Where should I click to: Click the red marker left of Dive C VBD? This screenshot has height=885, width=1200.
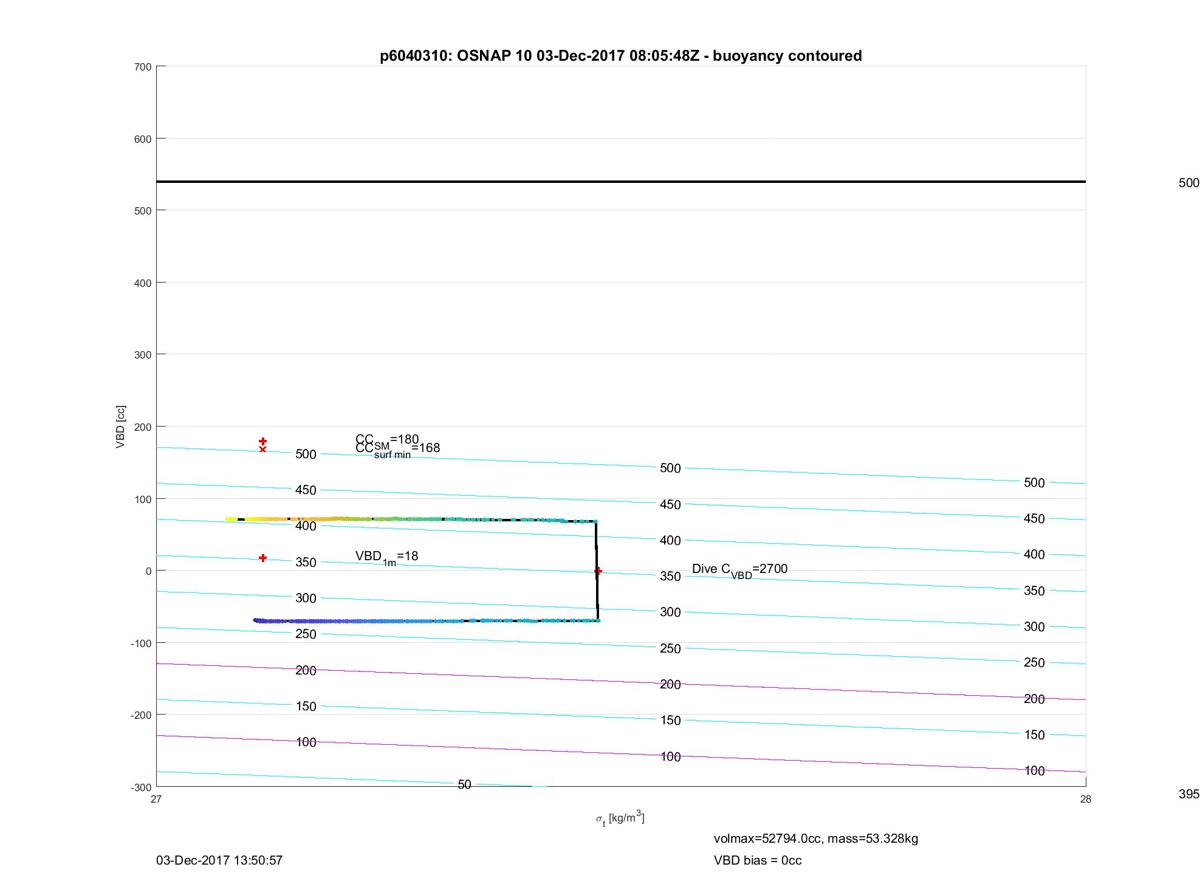coord(598,571)
